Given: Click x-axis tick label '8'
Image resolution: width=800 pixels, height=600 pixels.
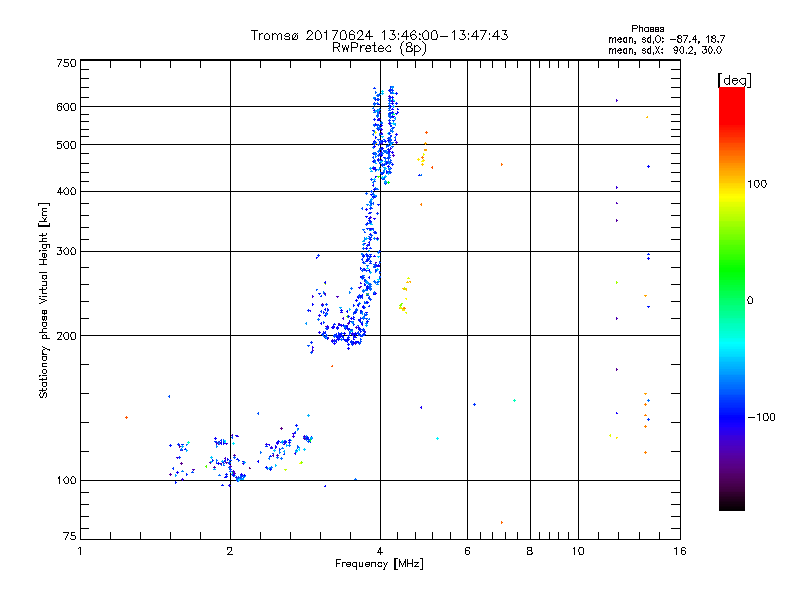Looking at the screenshot, I should tap(530, 551).
